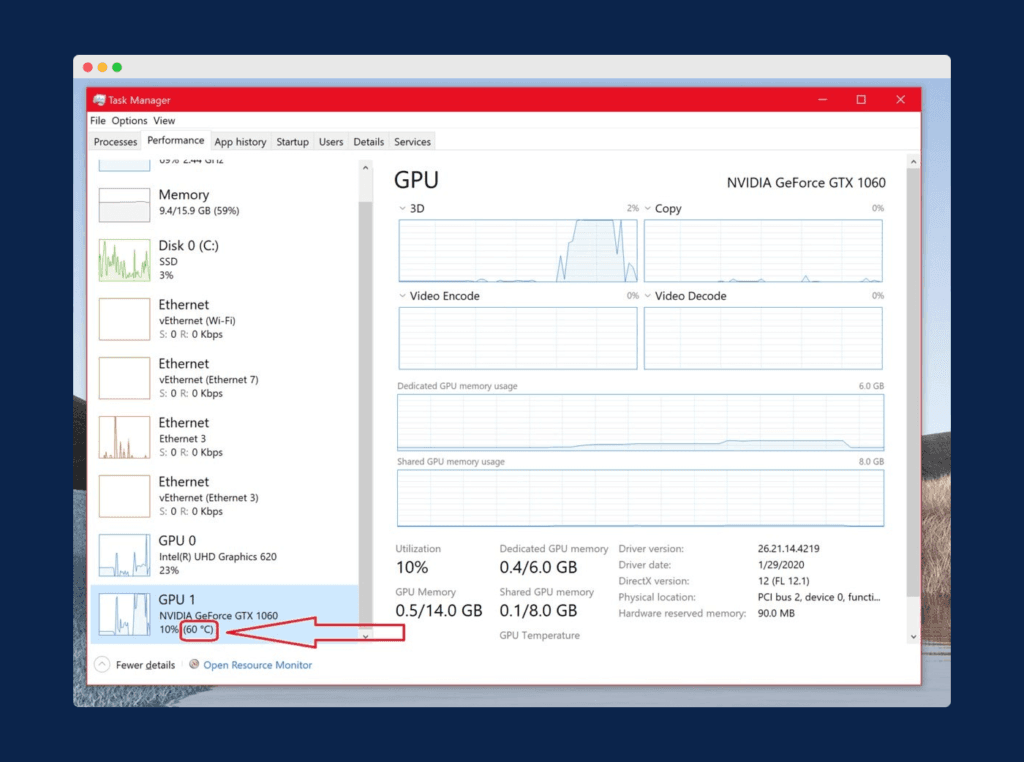Switch to the Processes tab

115,141
